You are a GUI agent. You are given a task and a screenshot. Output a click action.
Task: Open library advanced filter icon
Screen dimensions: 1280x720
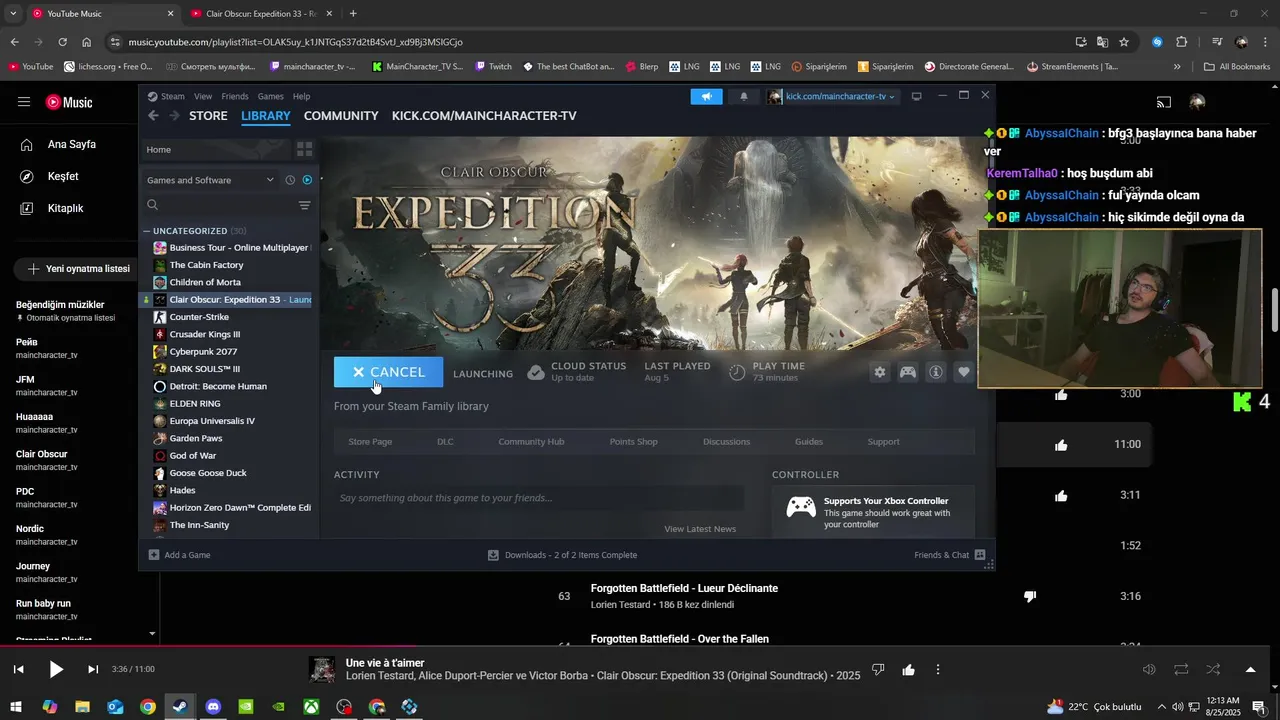coord(304,205)
